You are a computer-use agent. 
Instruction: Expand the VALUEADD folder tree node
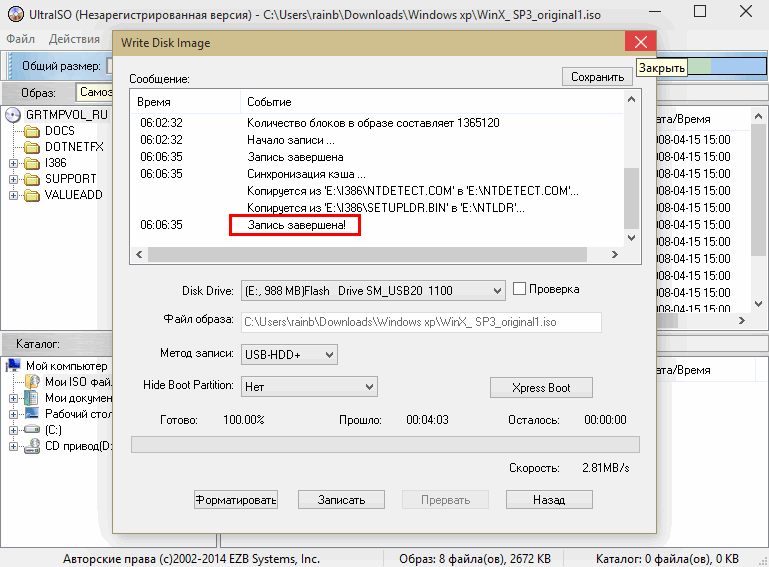13,196
